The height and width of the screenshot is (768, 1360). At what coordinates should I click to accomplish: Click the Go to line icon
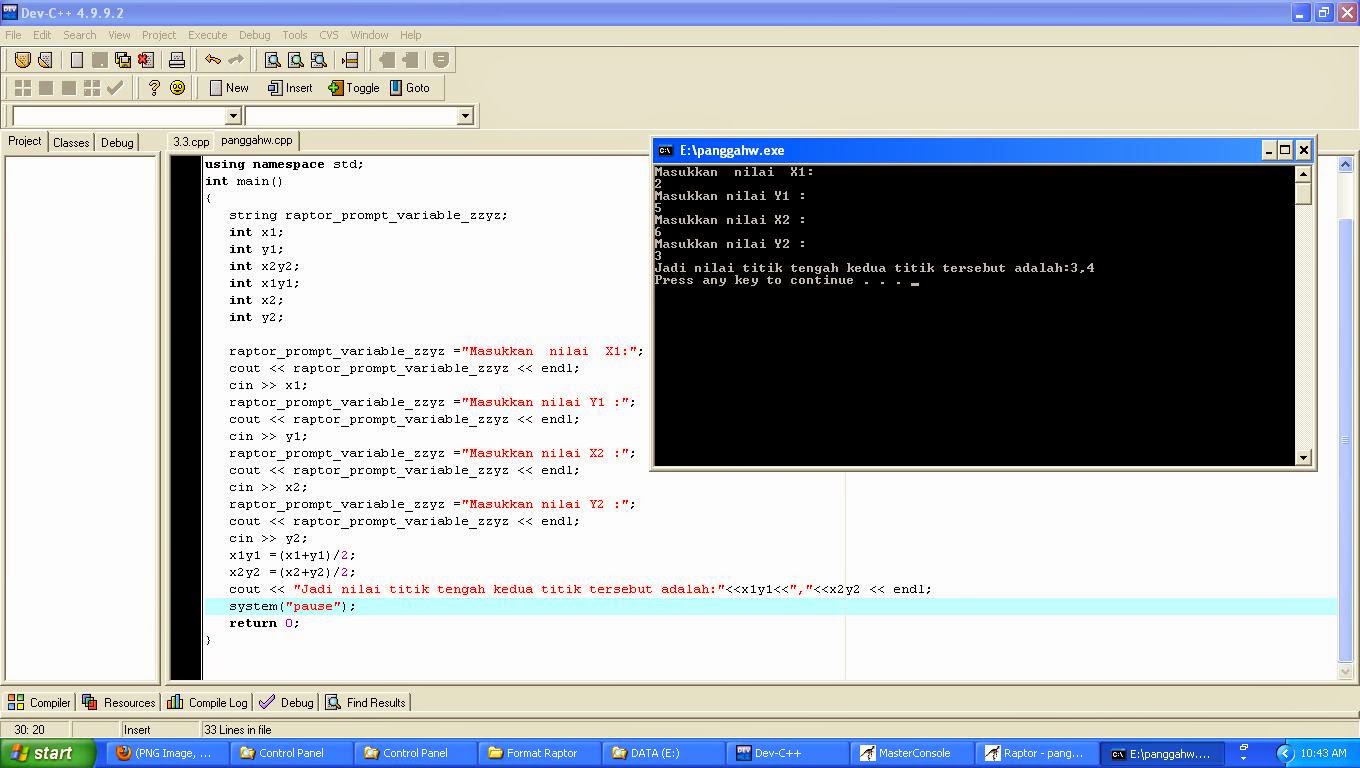[350, 60]
